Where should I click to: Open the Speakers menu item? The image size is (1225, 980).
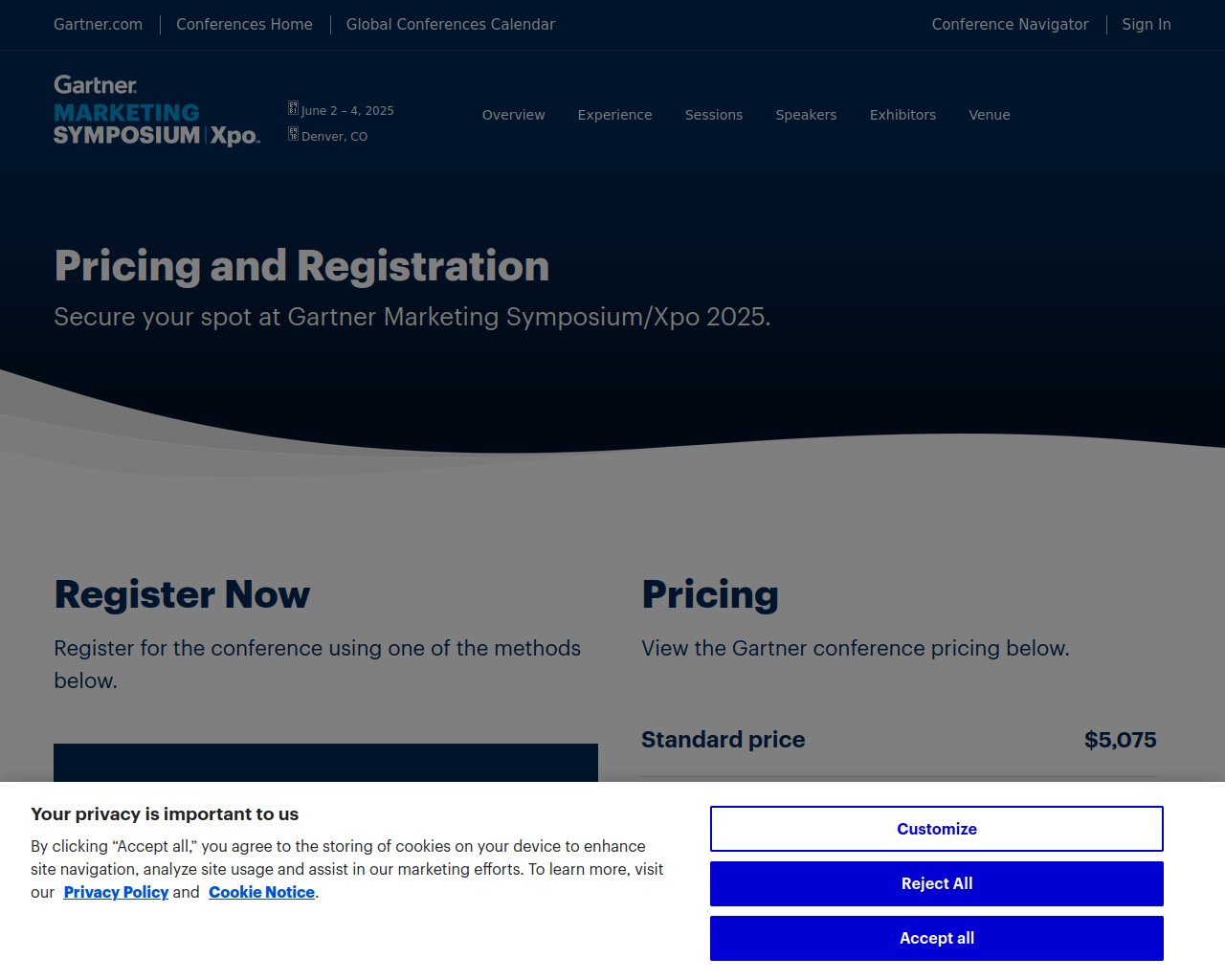pos(806,115)
